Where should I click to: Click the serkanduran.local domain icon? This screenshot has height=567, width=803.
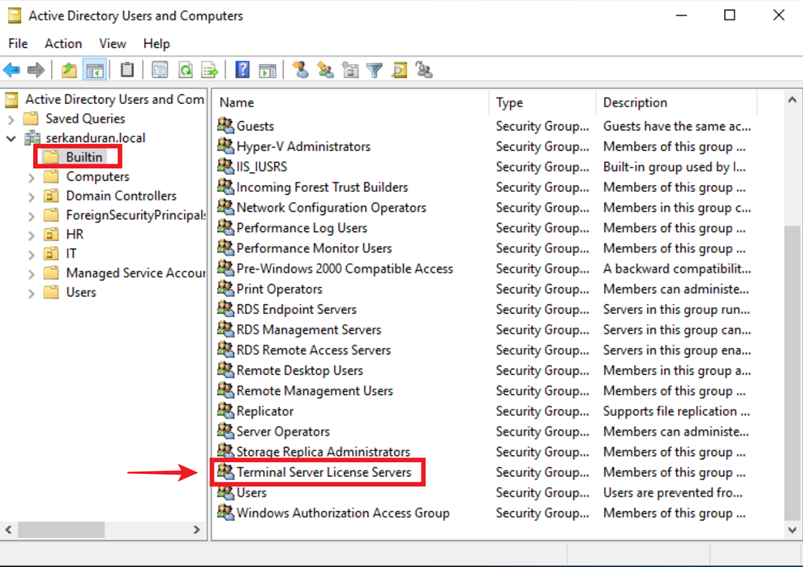[32, 137]
